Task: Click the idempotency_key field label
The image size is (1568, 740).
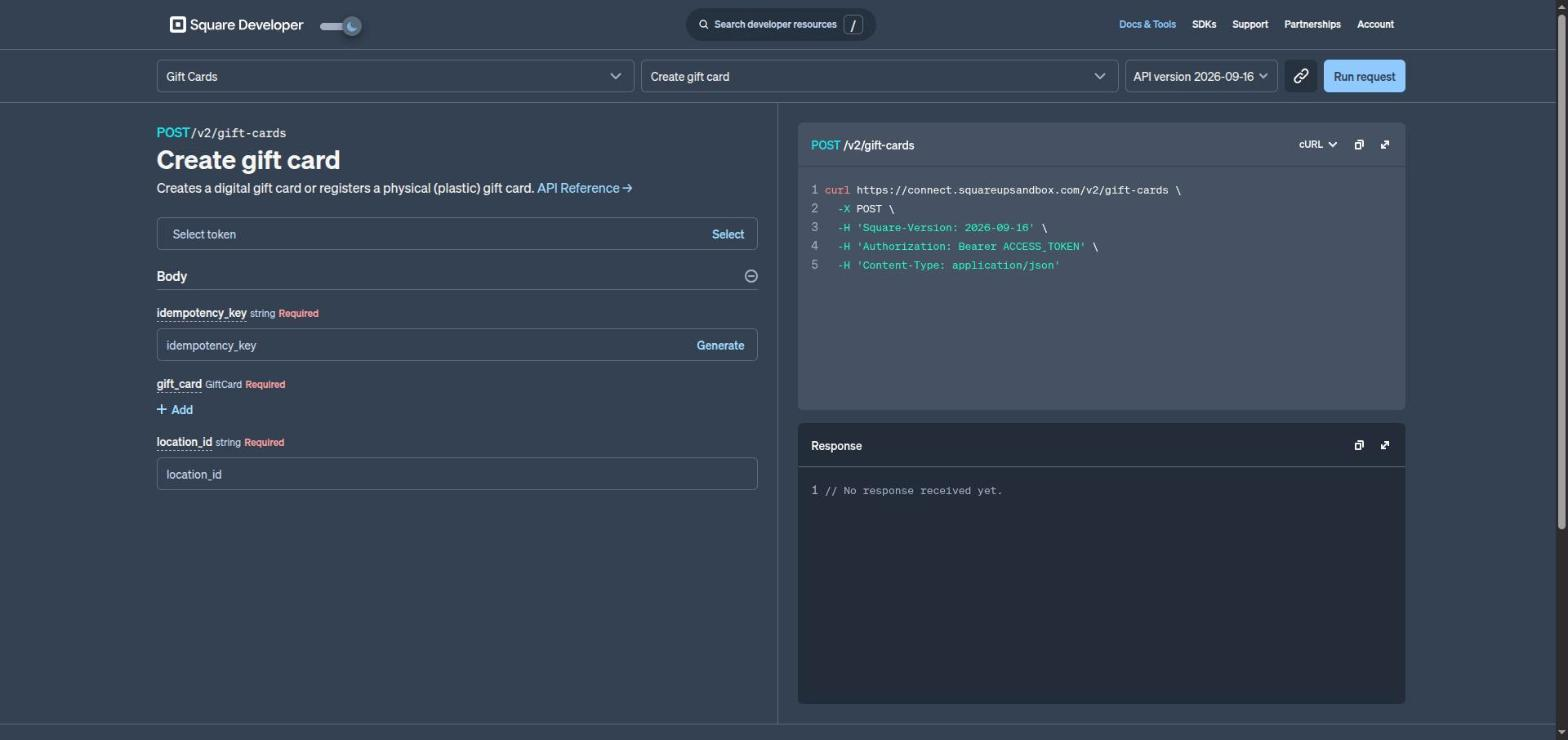Action: point(201,313)
